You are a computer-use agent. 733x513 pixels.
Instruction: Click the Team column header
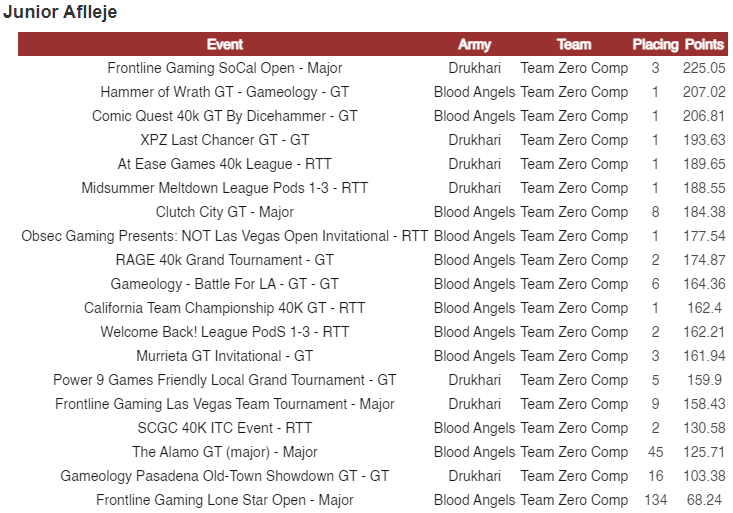point(574,44)
